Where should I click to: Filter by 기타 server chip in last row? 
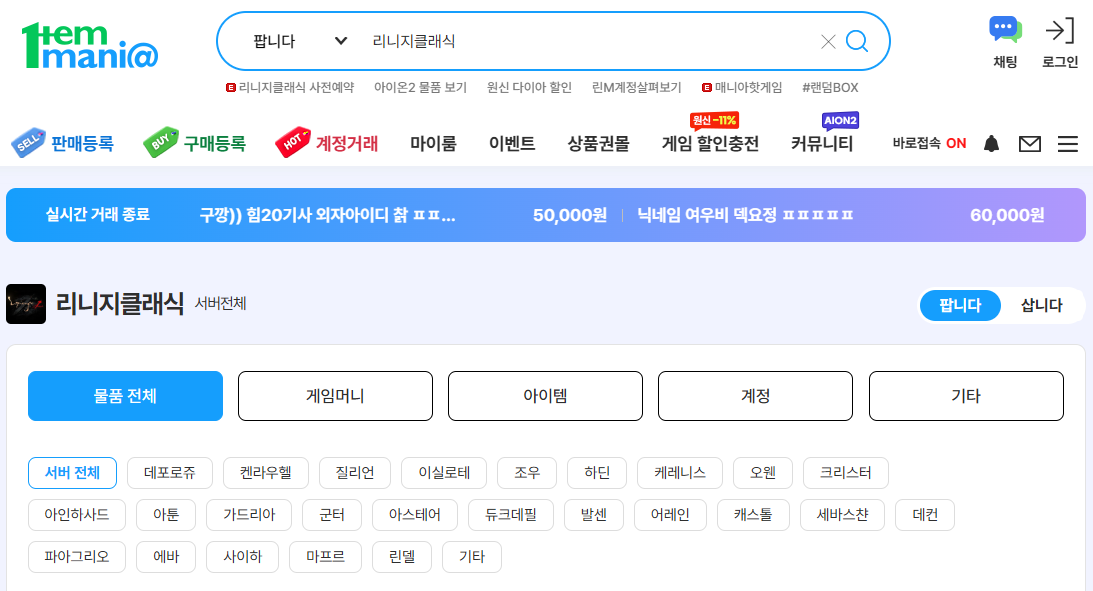click(472, 557)
